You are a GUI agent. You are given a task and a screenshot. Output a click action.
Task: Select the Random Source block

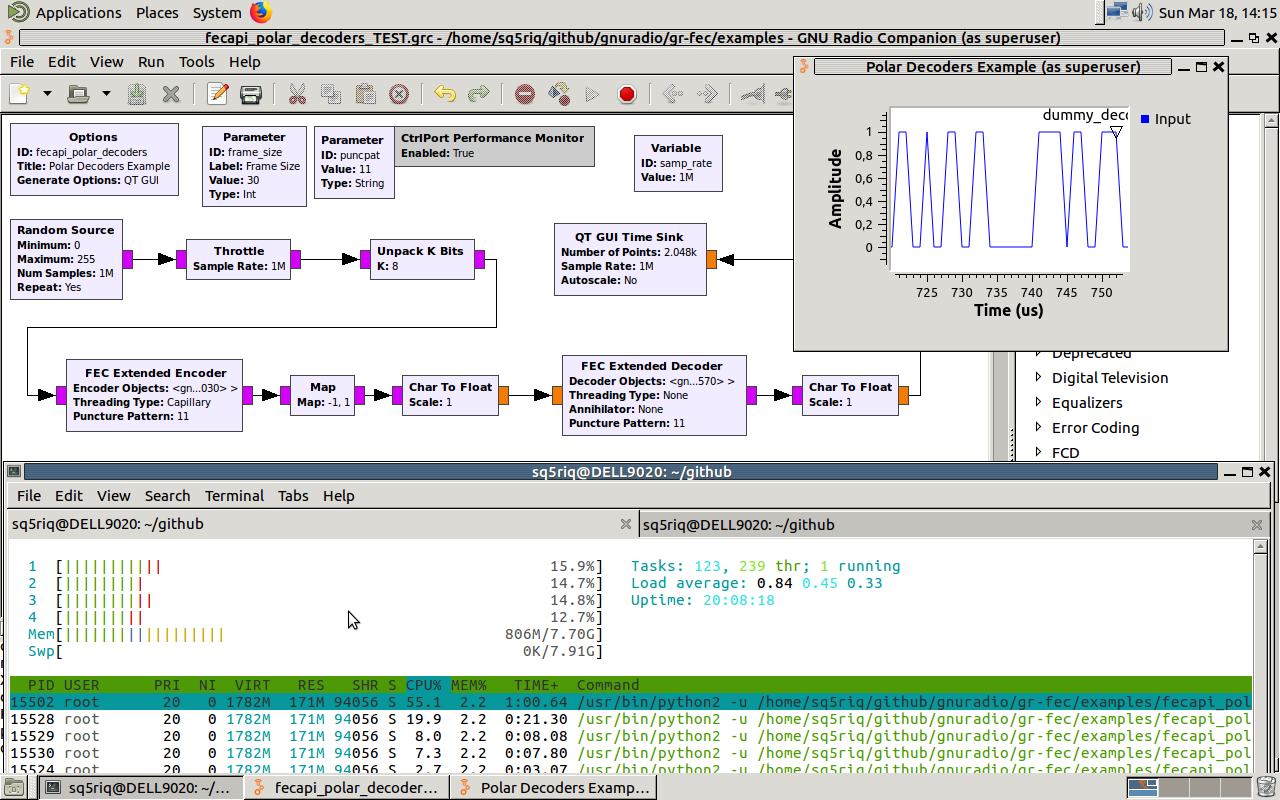click(x=66, y=259)
